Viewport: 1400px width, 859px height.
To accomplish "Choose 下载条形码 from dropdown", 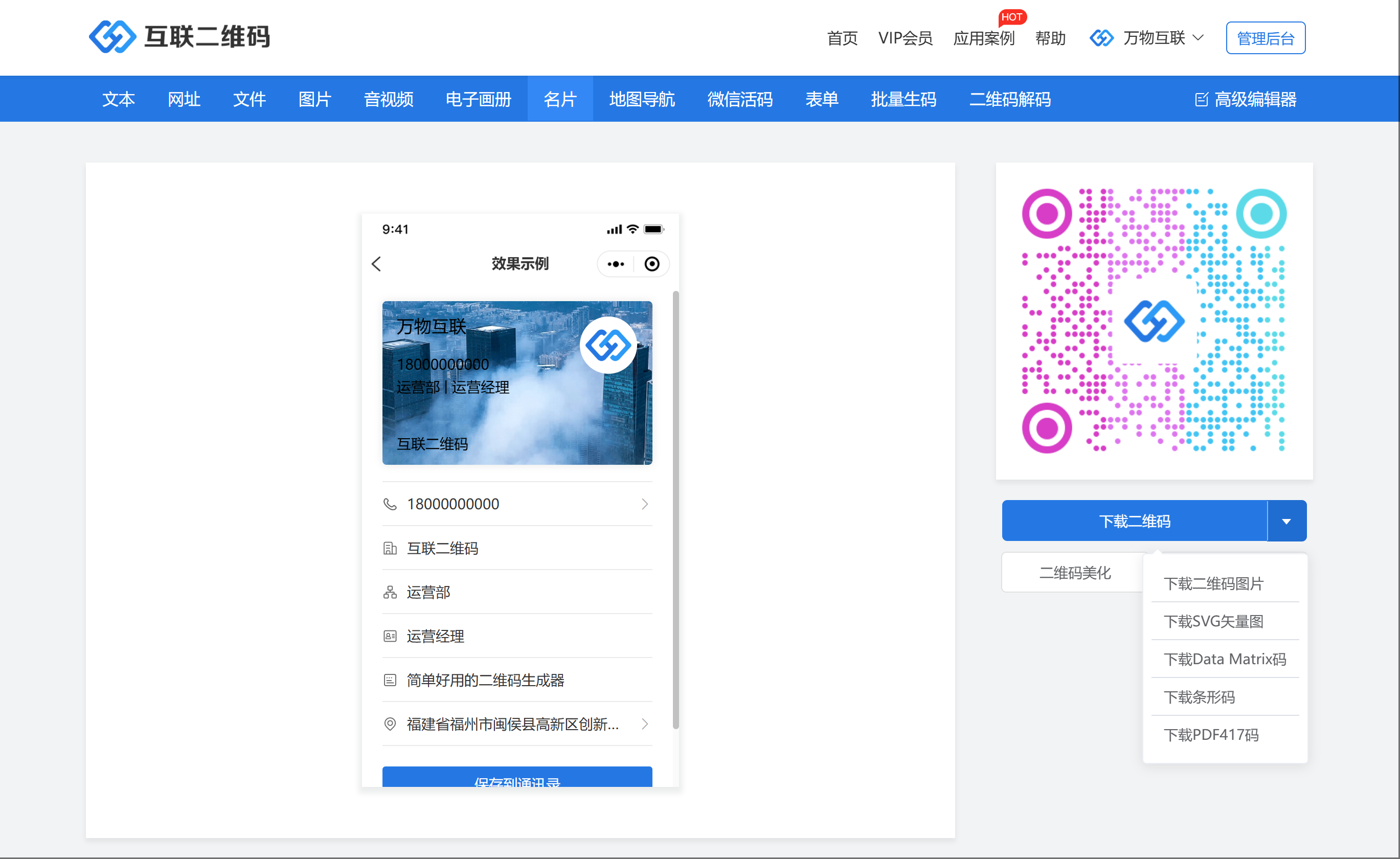I will (x=1225, y=696).
